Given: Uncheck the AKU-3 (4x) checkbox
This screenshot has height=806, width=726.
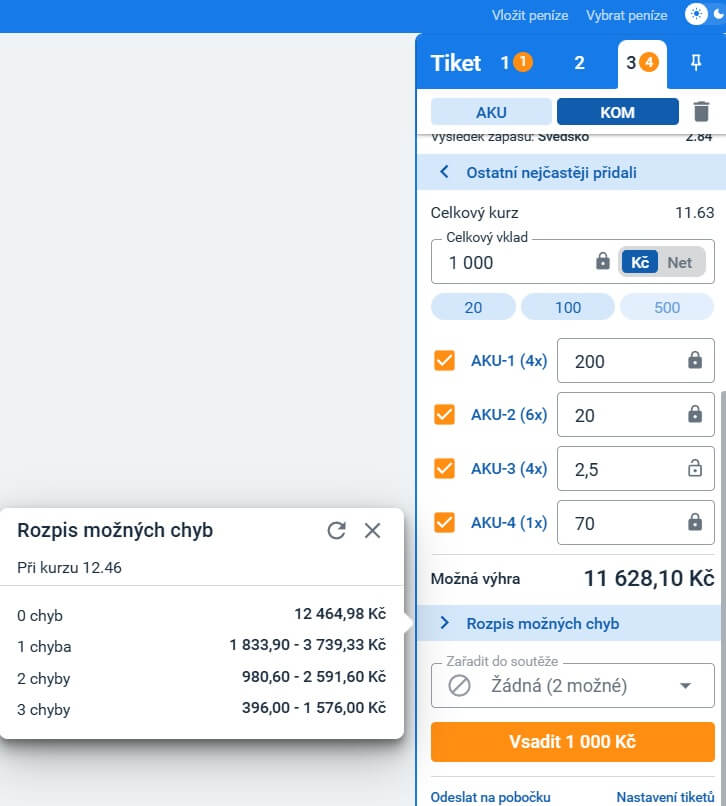Looking at the screenshot, I should coord(444,468).
